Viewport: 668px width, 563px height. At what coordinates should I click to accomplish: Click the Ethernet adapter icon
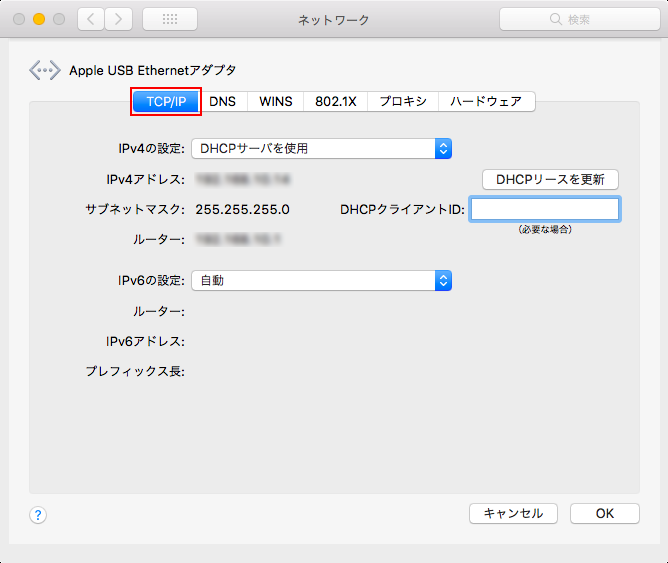pyautogui.click(x=45, y=70)
